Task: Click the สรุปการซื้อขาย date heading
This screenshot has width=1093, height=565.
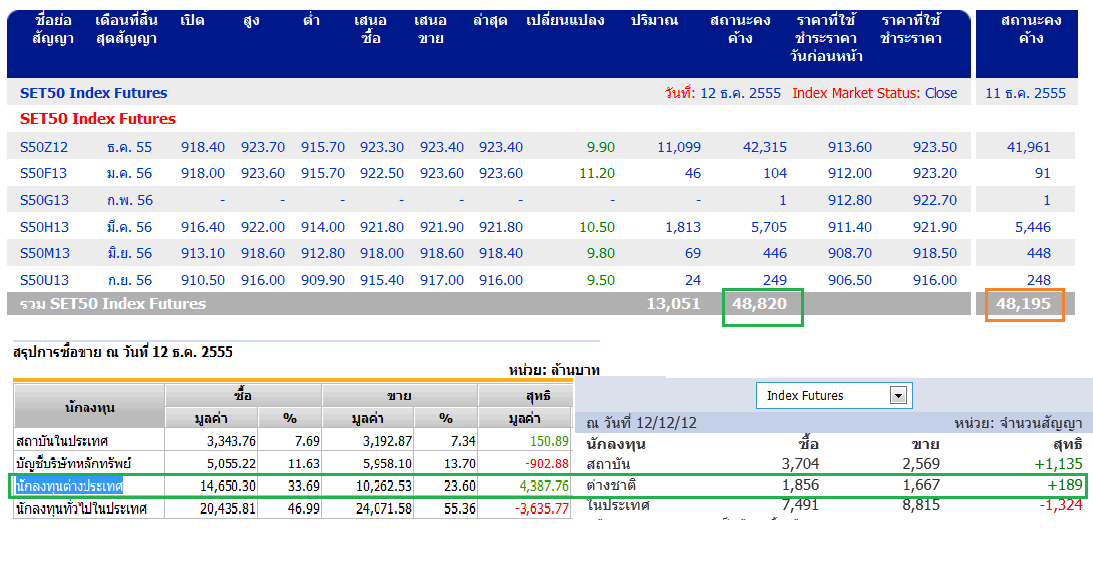Action: [x=123, y=352]
